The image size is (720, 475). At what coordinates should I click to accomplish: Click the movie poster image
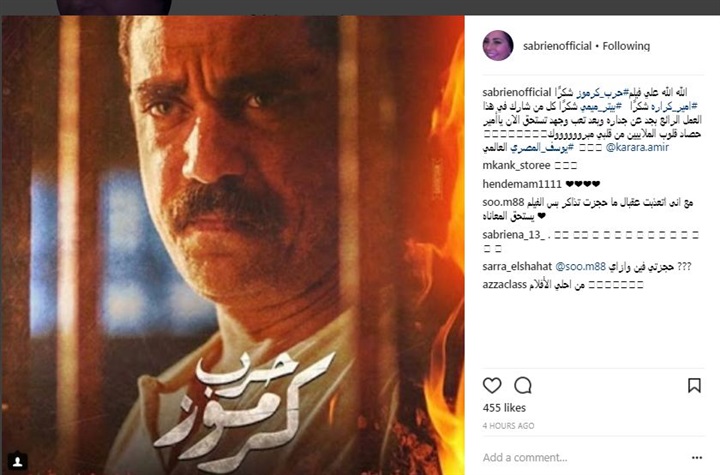(x=233, y=245)
